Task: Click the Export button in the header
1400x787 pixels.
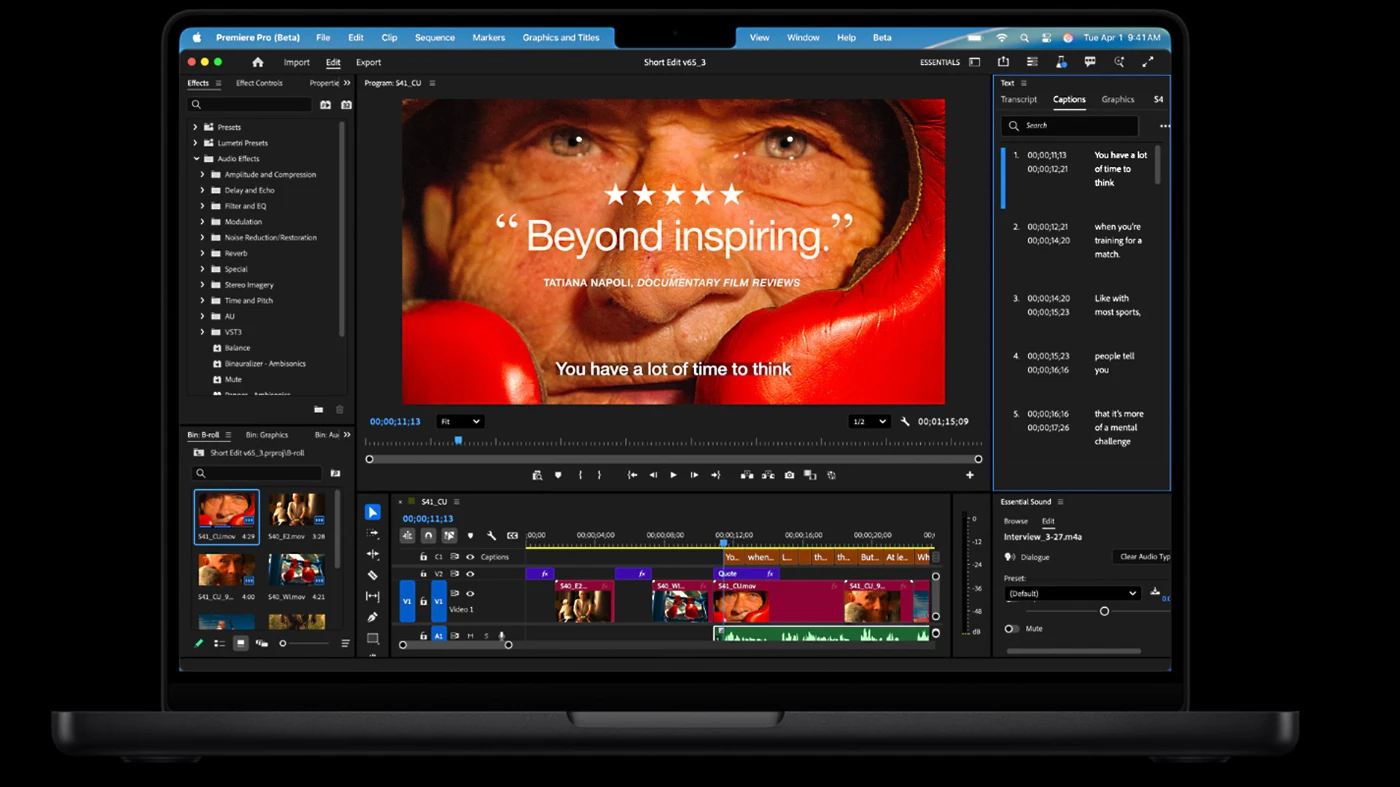Action: (x=368, y=62)
